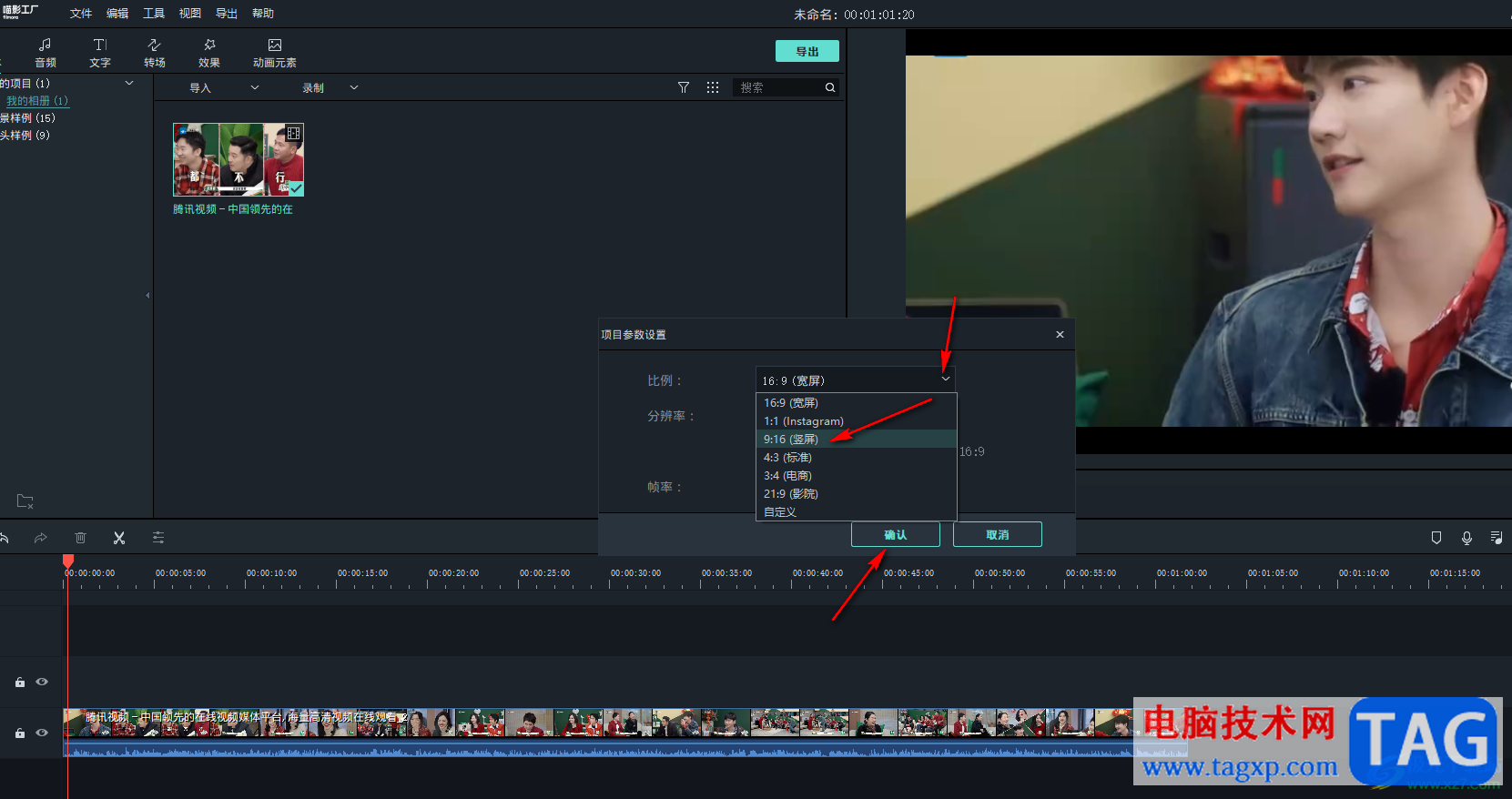The image size is (1512, 799).
Task: Click the grid view dots icon
Action: [x=713, y=87]
